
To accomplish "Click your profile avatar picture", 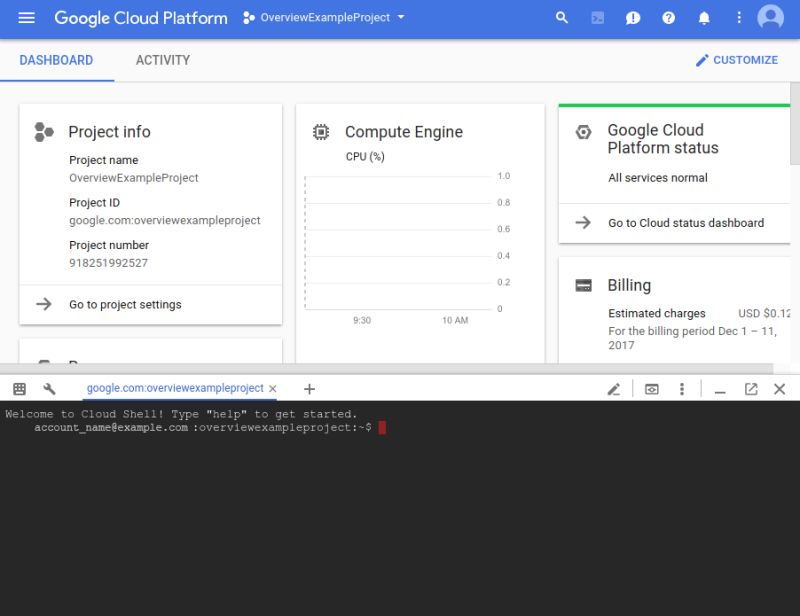I will (769, 17).
